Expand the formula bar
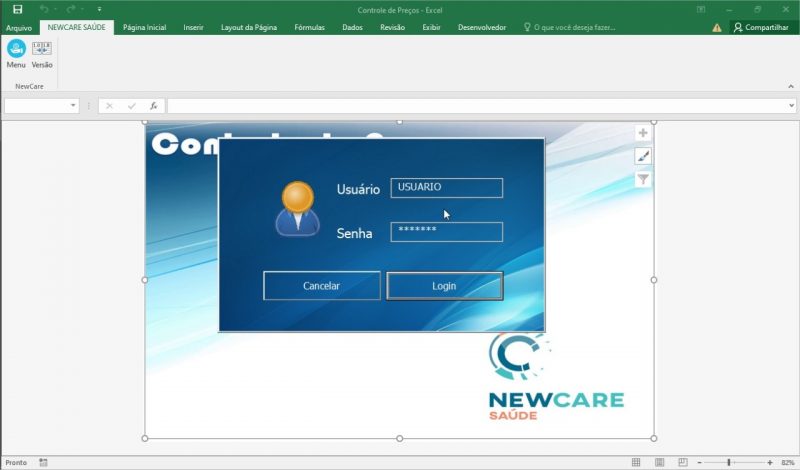Image resolution: width=800 pixels, height=470 pixels. [x=791, y=105]
